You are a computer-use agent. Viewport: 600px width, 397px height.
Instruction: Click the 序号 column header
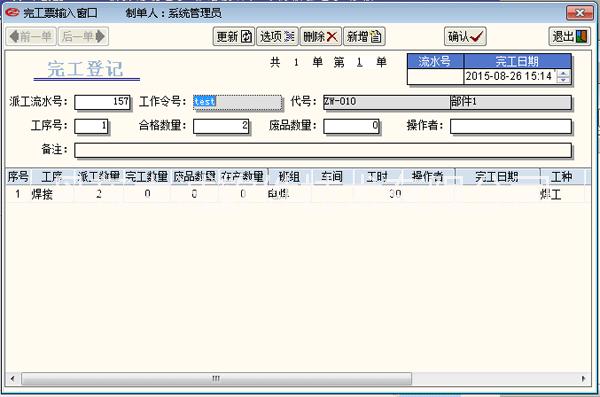point(18,176)
